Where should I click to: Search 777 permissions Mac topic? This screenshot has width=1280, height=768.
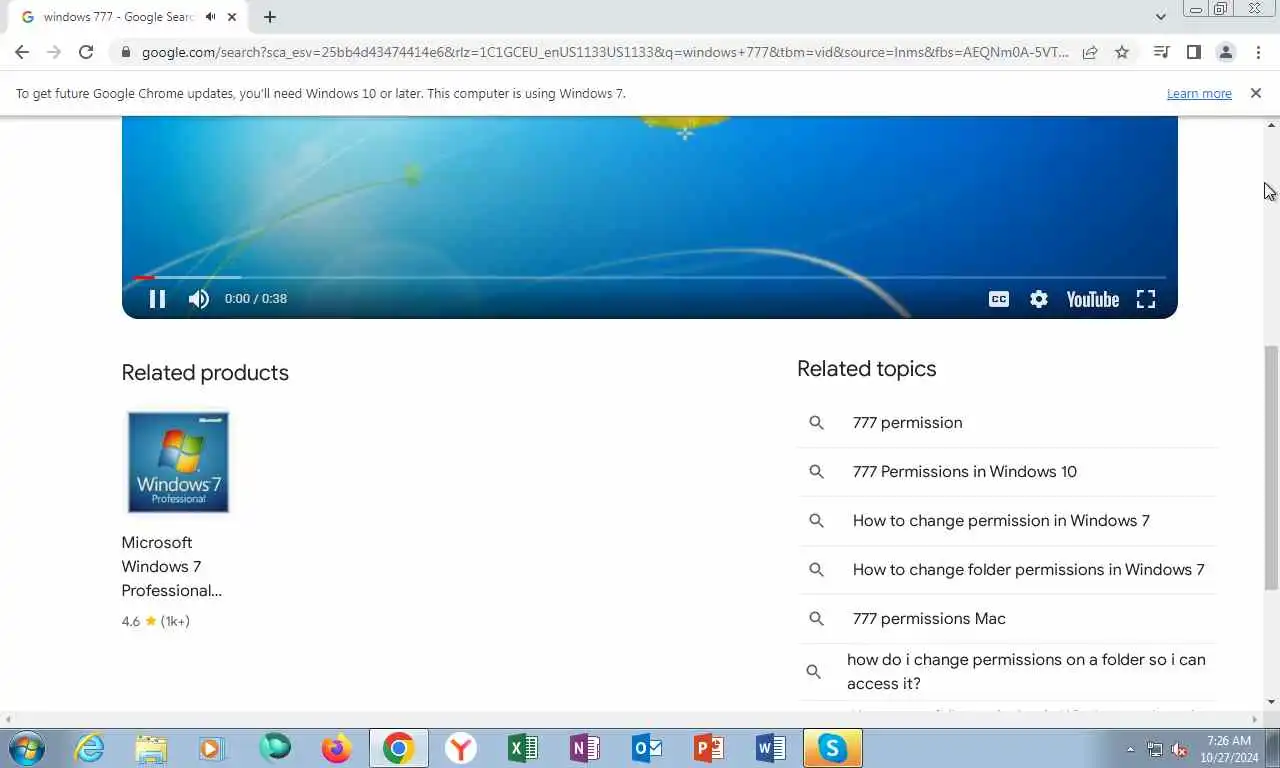tap(929, 618)
